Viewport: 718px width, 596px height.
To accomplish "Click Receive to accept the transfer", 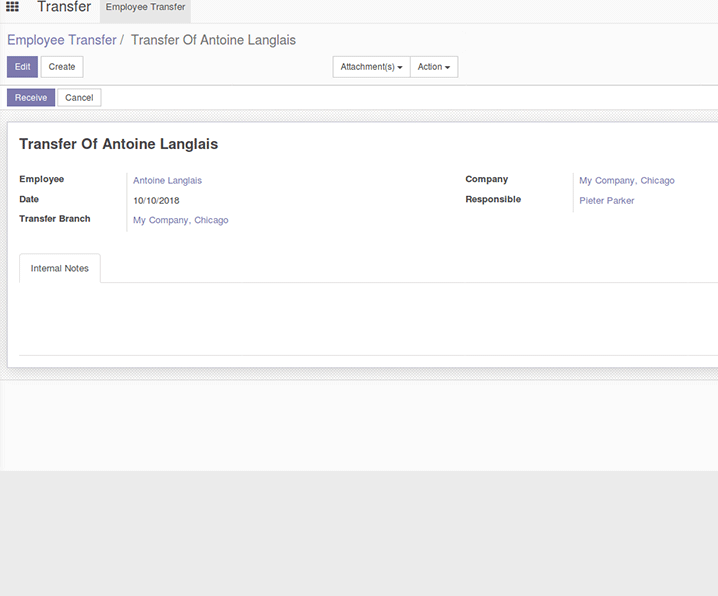I will [x=31, y=98].
